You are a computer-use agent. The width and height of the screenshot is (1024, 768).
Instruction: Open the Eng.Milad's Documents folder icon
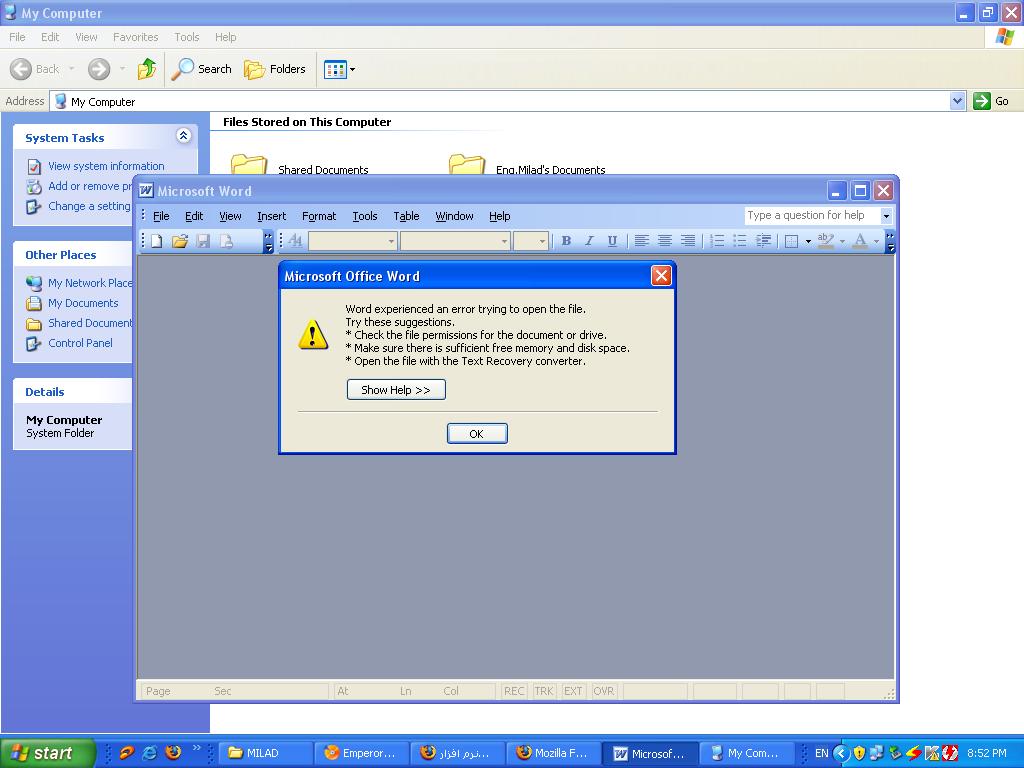tap(467, 165)
